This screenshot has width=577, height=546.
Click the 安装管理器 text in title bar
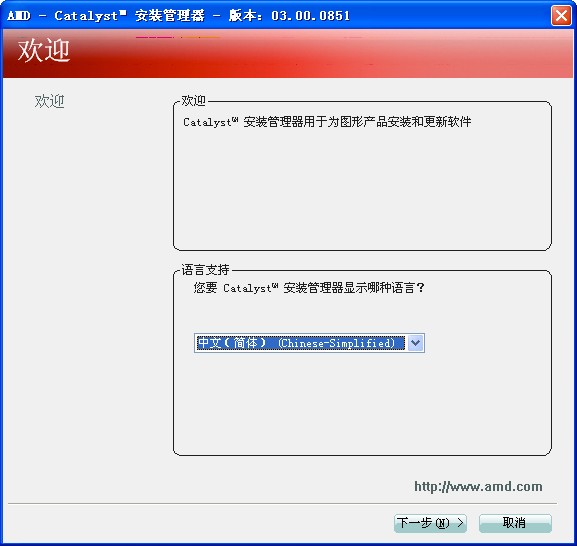click(170, 15)
